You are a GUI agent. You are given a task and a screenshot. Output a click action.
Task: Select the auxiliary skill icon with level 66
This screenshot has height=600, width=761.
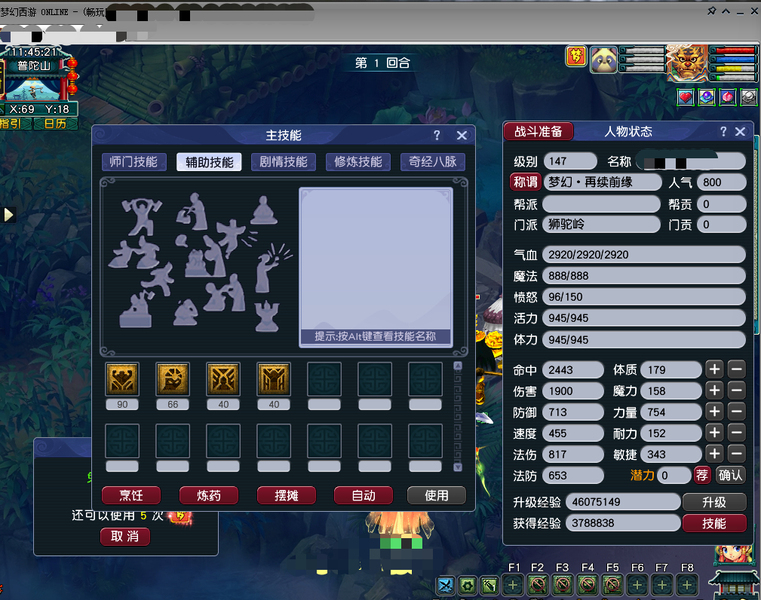click(172, 379)
